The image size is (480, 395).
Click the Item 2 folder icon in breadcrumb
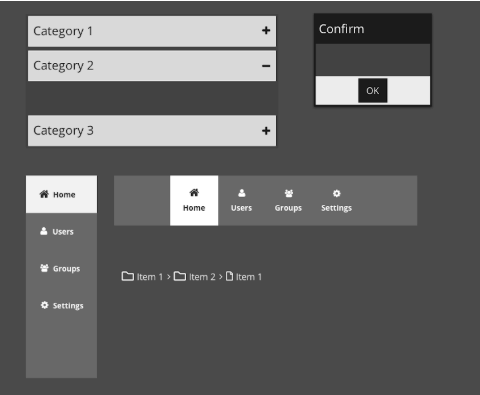coord(180,276)
